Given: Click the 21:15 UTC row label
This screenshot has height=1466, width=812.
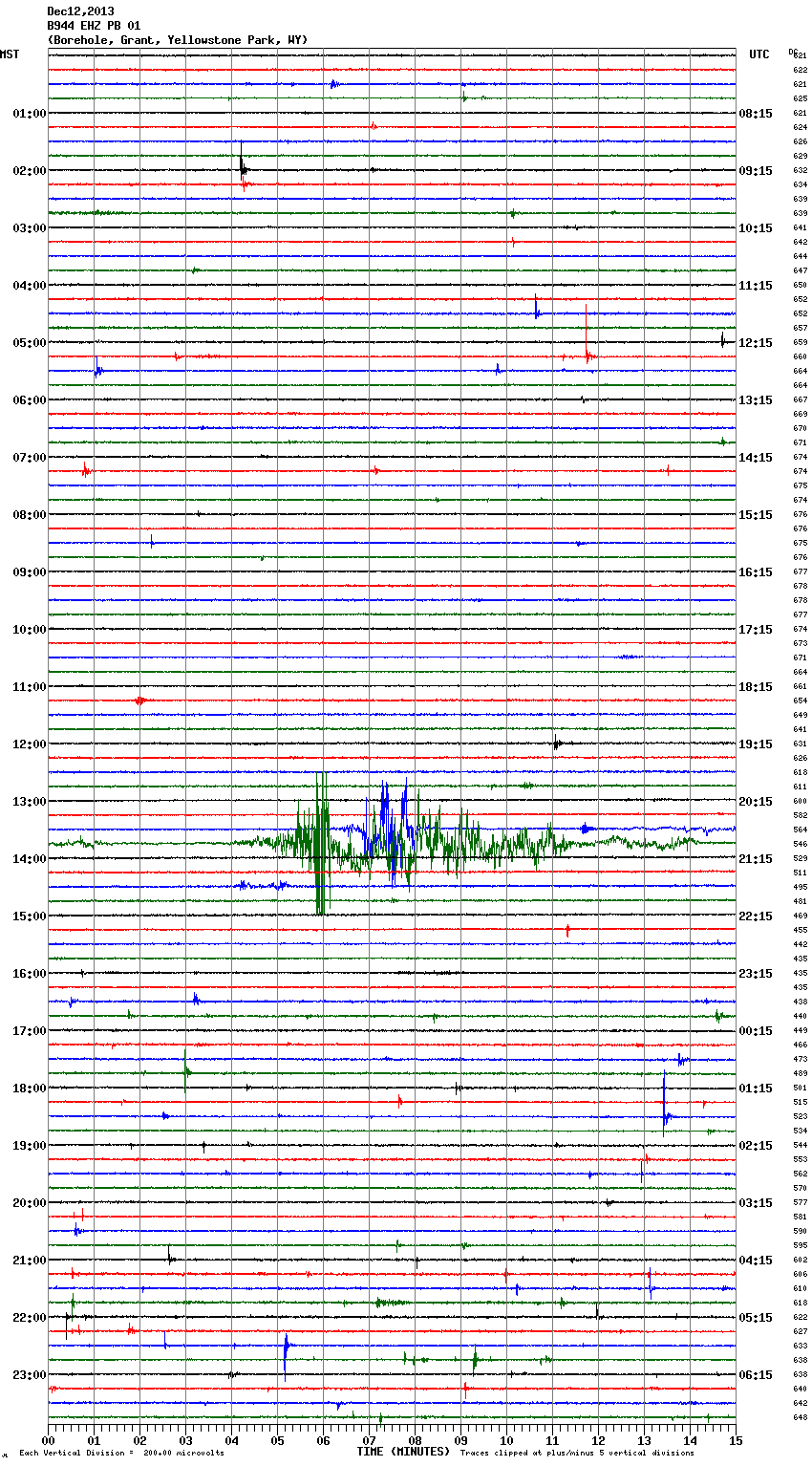Looking at the screenshot, I should (756, 858).
